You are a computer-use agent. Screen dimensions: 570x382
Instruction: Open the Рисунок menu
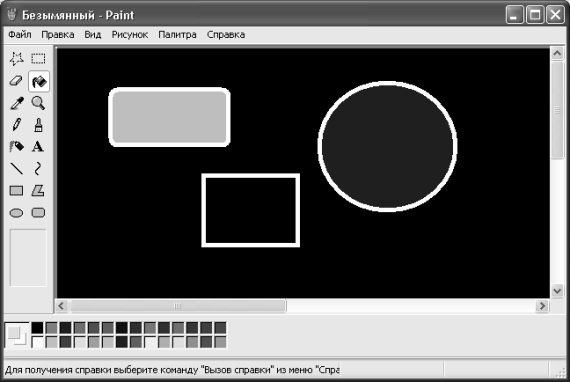pyautogui.click(x=130, y=35)
